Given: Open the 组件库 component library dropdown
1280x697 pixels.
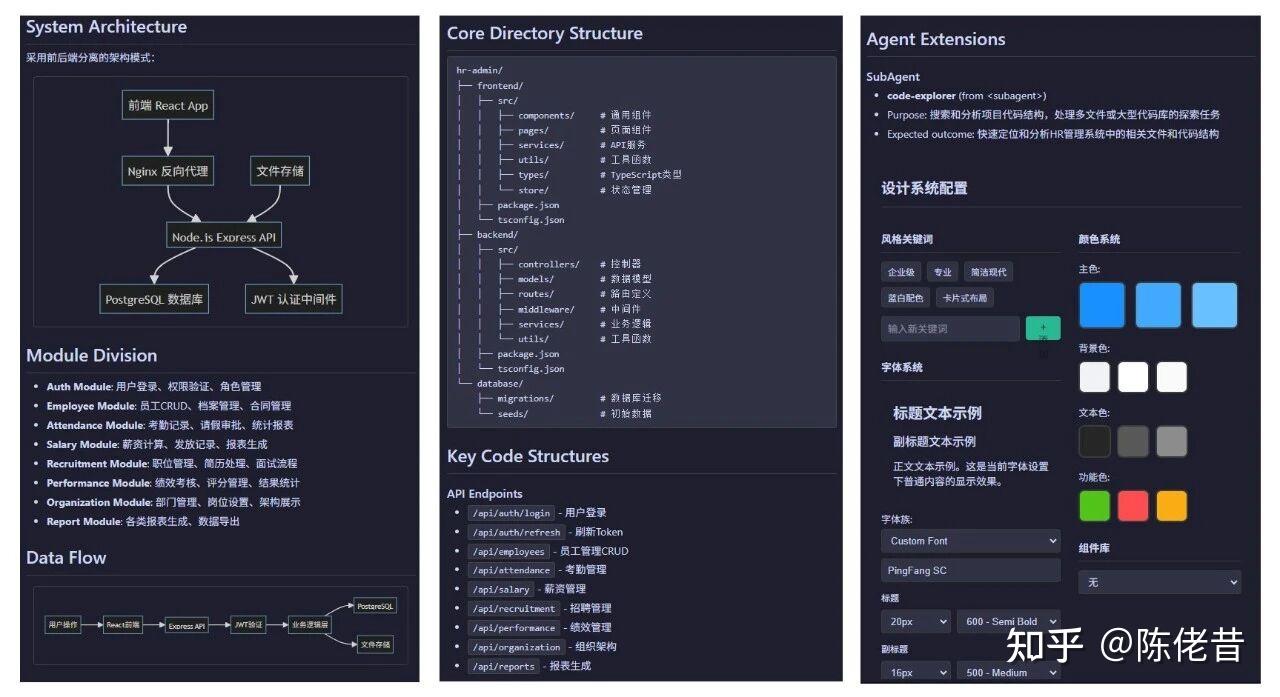Looking at the screenshot, I should coord(1159,582).
